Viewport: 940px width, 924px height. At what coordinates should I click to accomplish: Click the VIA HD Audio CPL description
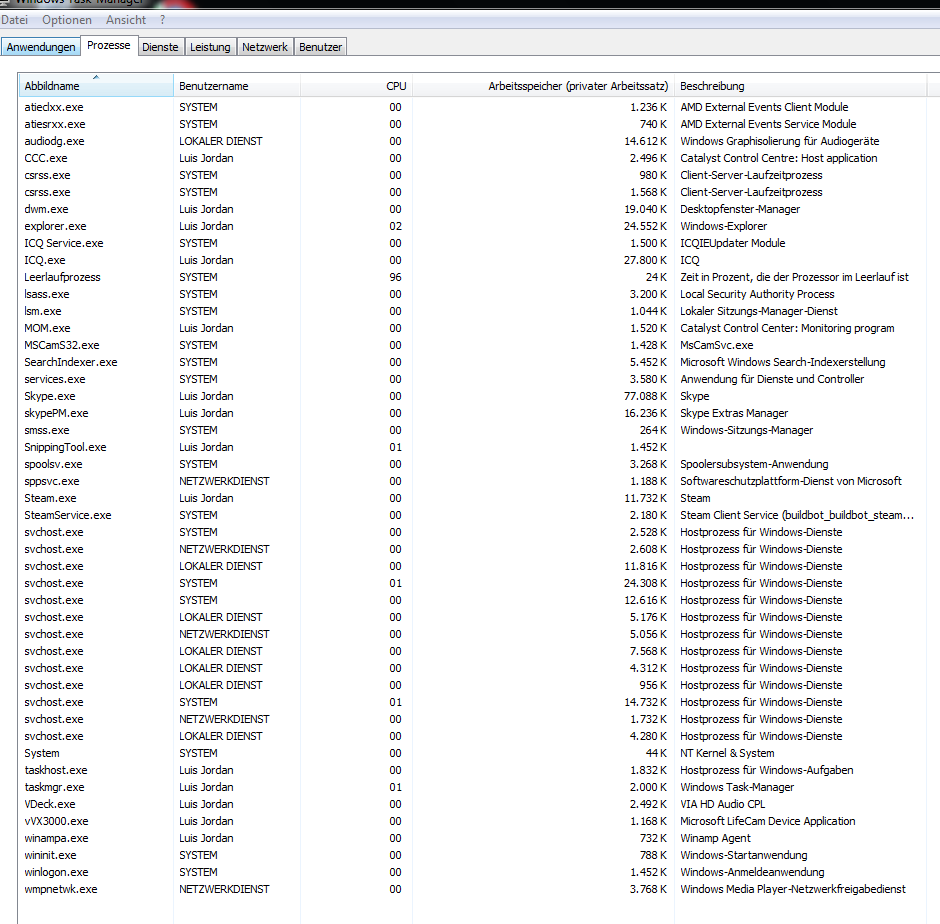pyautogui.click(x=722, y=803)
